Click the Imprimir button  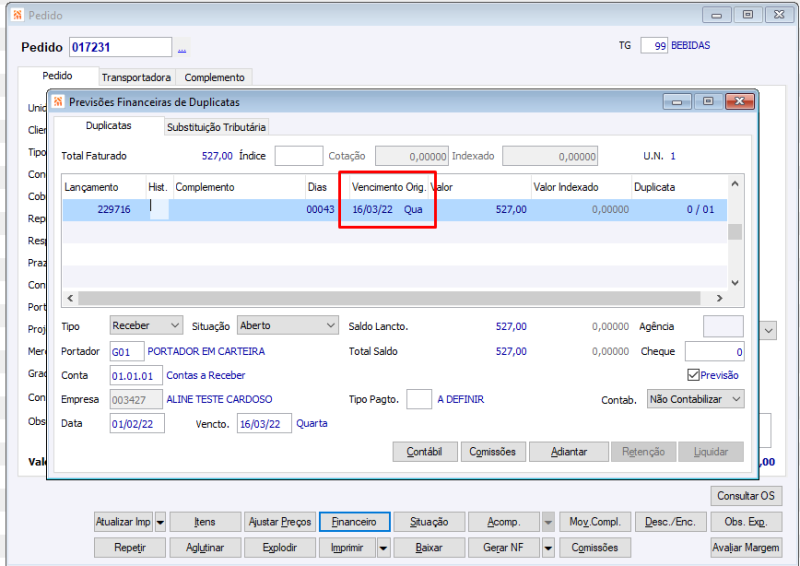click(347, 548)
